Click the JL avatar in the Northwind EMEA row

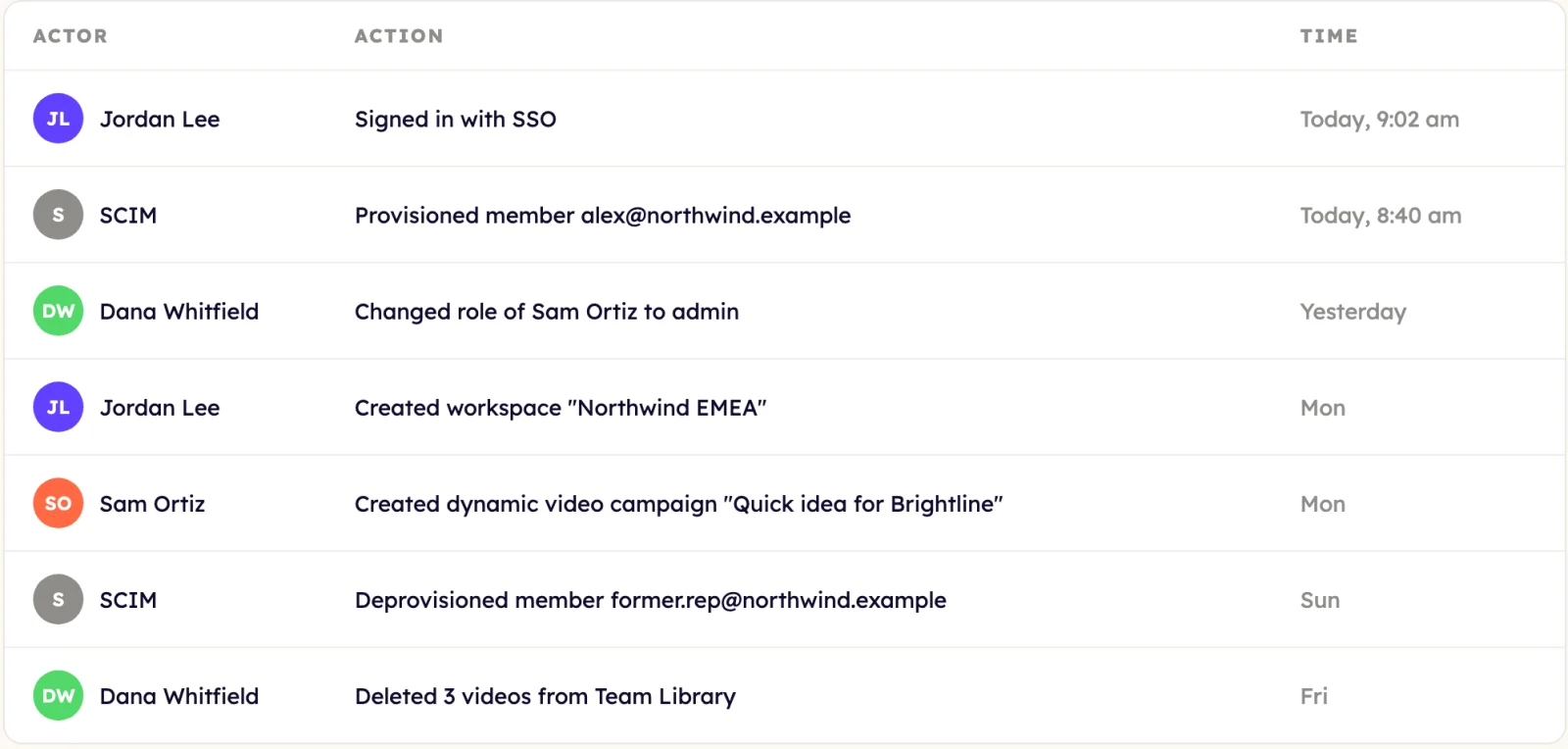58,407
